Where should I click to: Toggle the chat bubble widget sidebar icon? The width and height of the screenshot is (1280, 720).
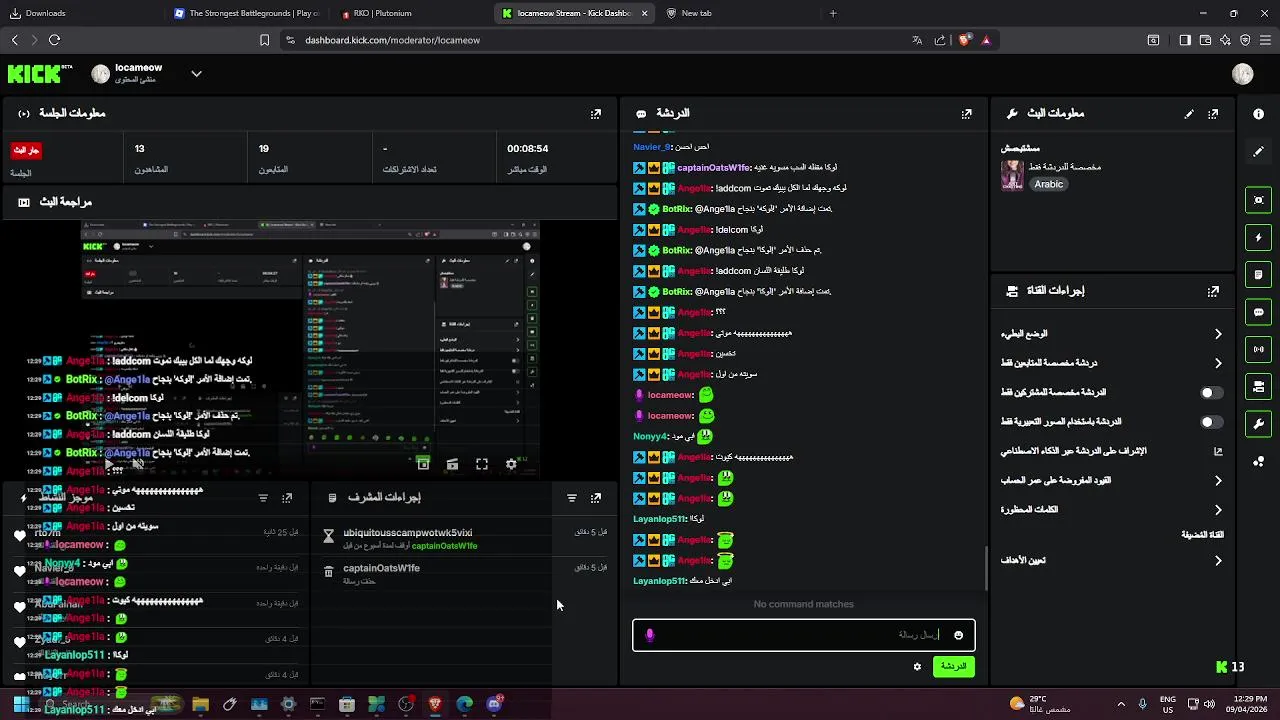[x=1258, y=312]
